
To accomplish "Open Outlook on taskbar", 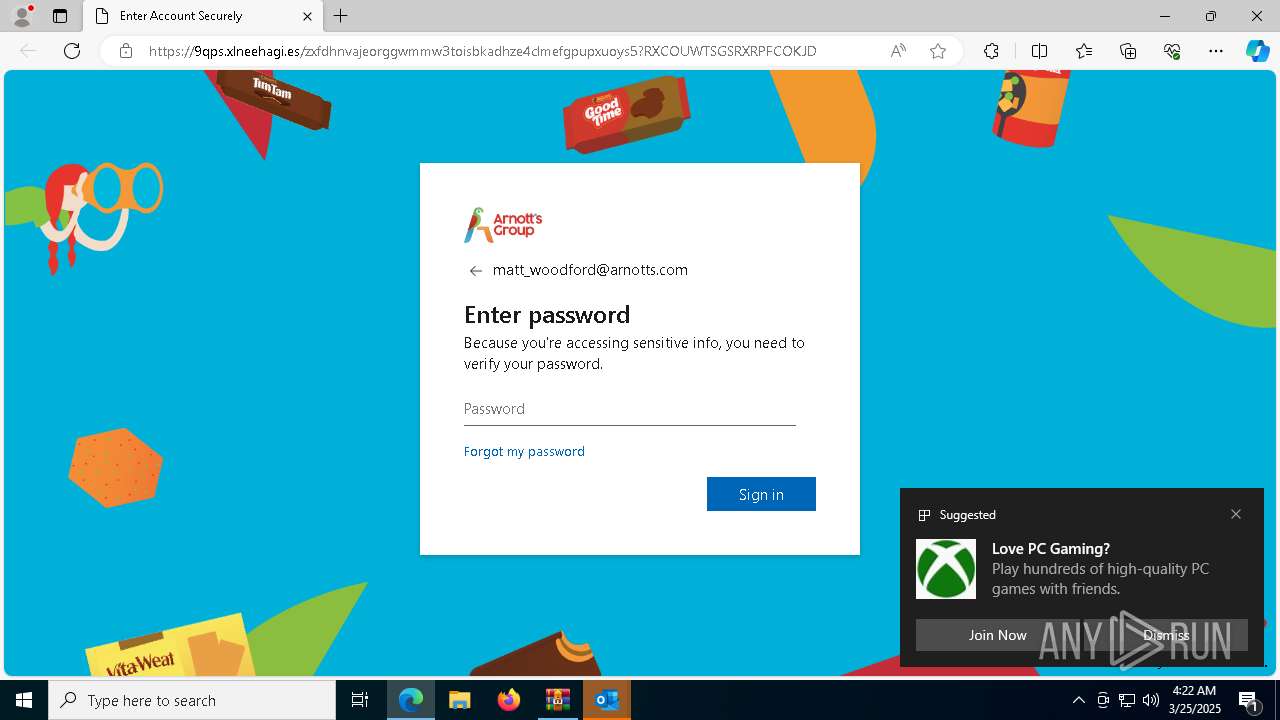I will click(x=607, y=700).
